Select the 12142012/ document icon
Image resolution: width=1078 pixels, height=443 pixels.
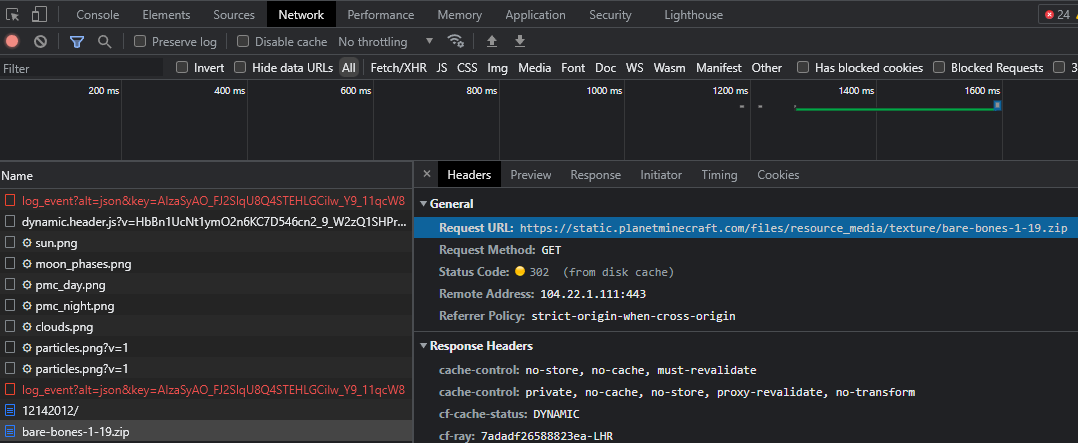click(10, 411)
